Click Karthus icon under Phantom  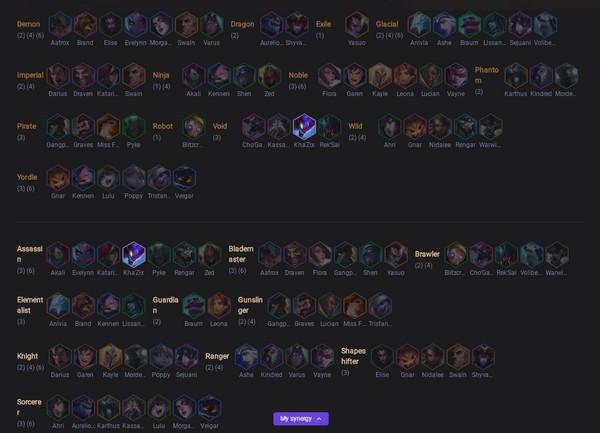tap(516, 76)
